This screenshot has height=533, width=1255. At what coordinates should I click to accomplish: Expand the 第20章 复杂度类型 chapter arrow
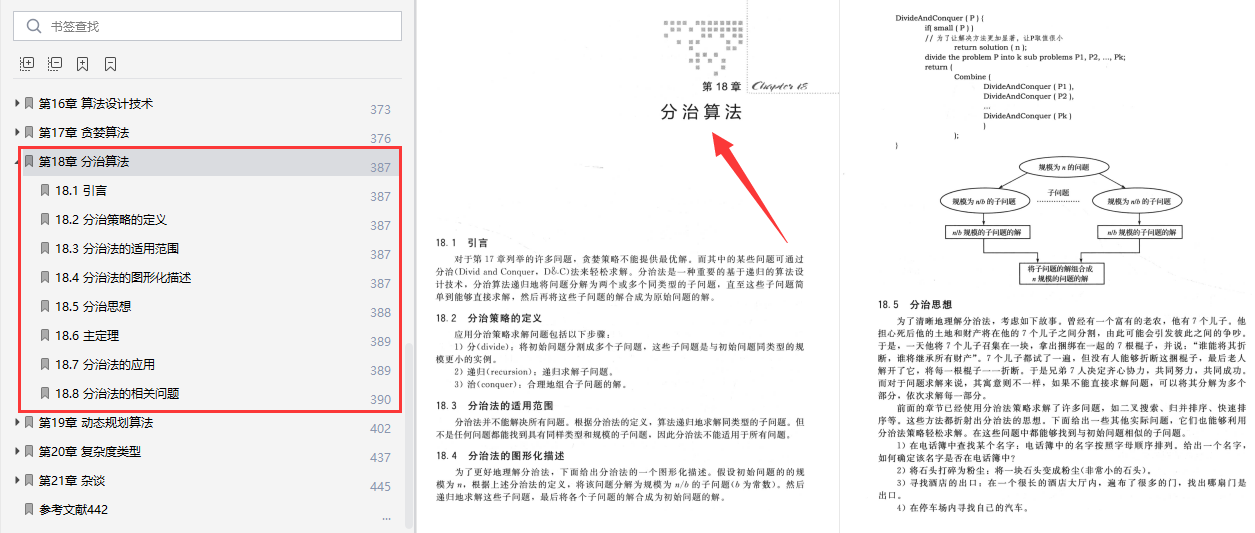click(16, 451)
